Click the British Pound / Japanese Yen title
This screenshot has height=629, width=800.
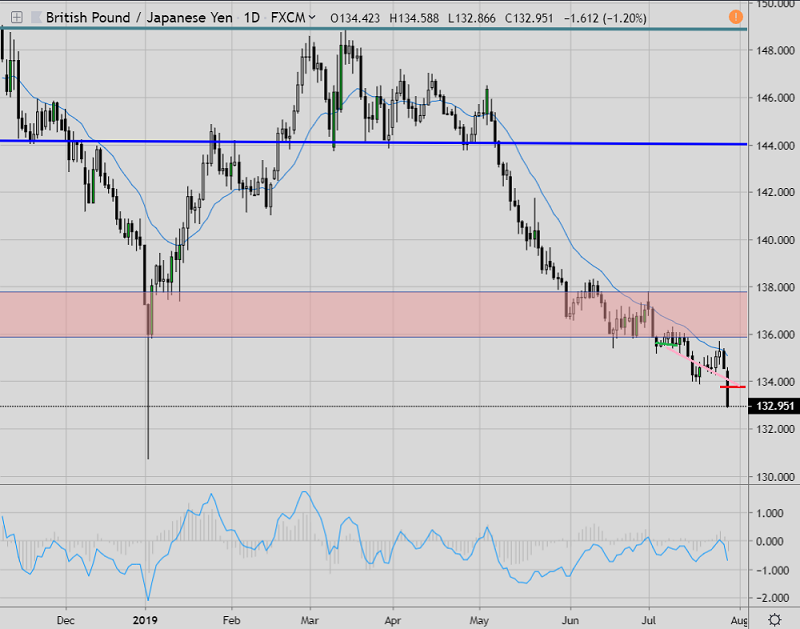[x=139, y=18]
